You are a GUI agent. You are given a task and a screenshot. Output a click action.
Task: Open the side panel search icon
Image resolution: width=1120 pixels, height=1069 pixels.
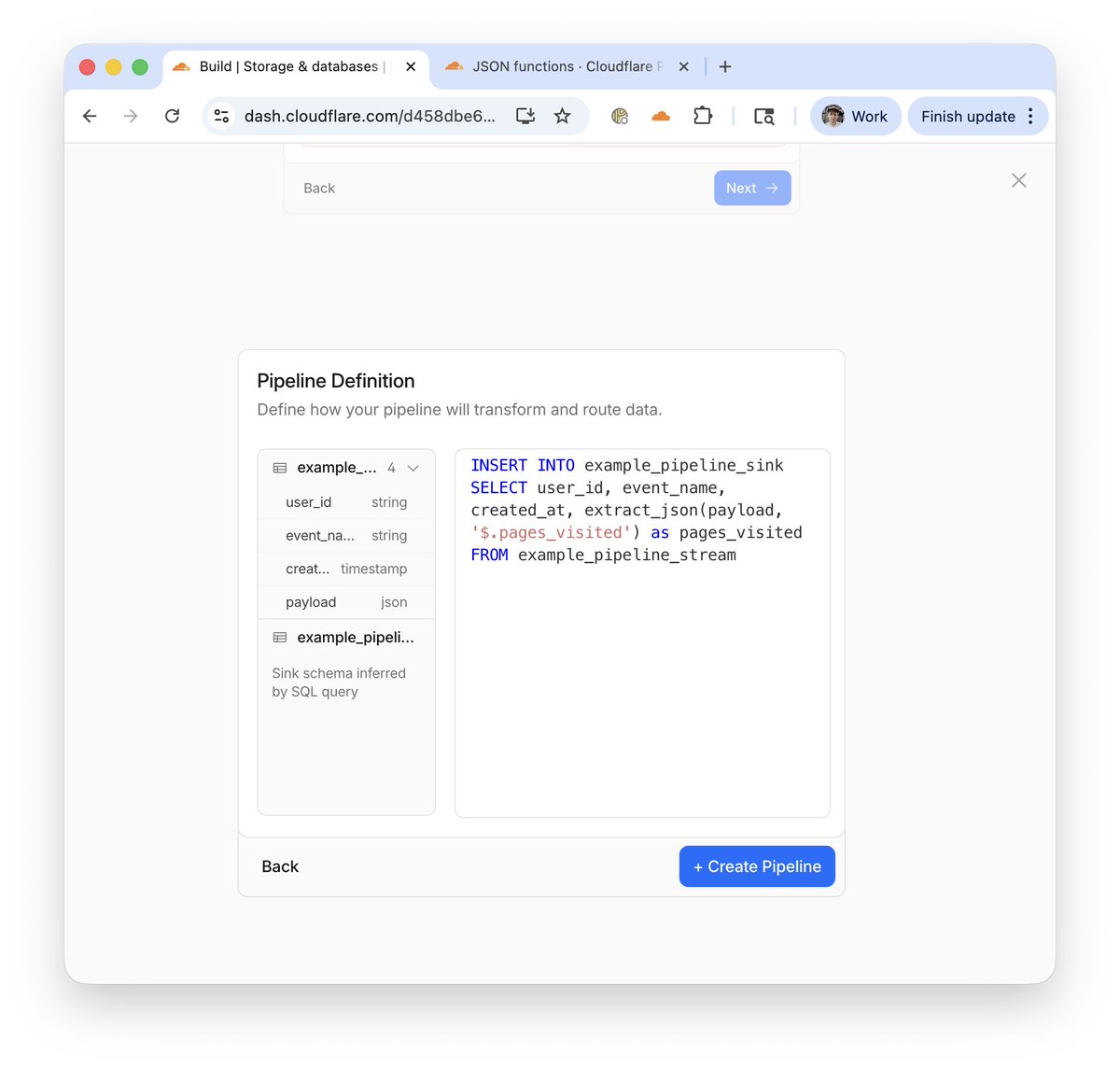coord(763,117)
